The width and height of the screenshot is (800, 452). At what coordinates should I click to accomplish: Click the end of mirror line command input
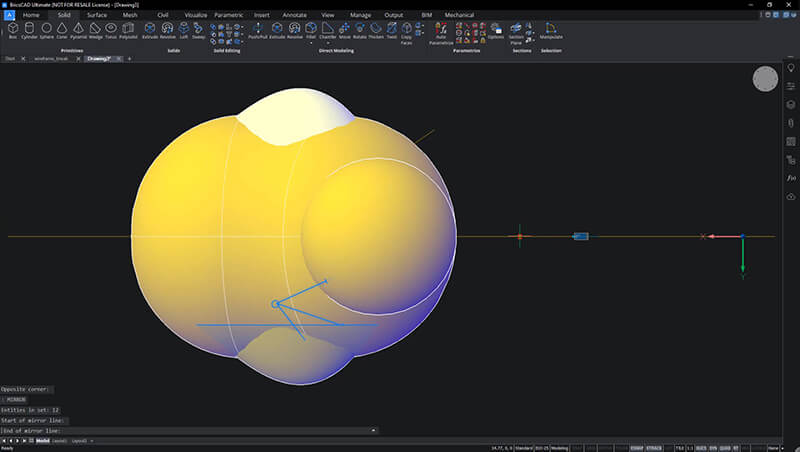click(x=189, y=431)
